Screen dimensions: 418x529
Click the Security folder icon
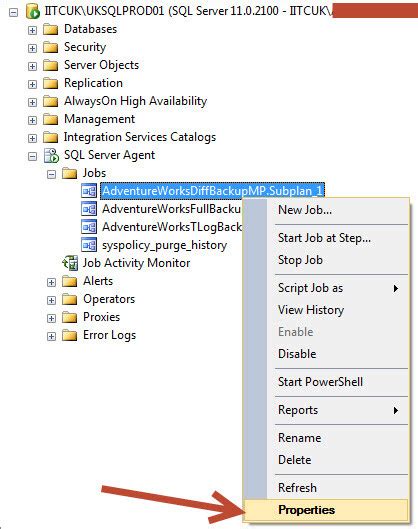pyautogui.click(x=51, y=47)
